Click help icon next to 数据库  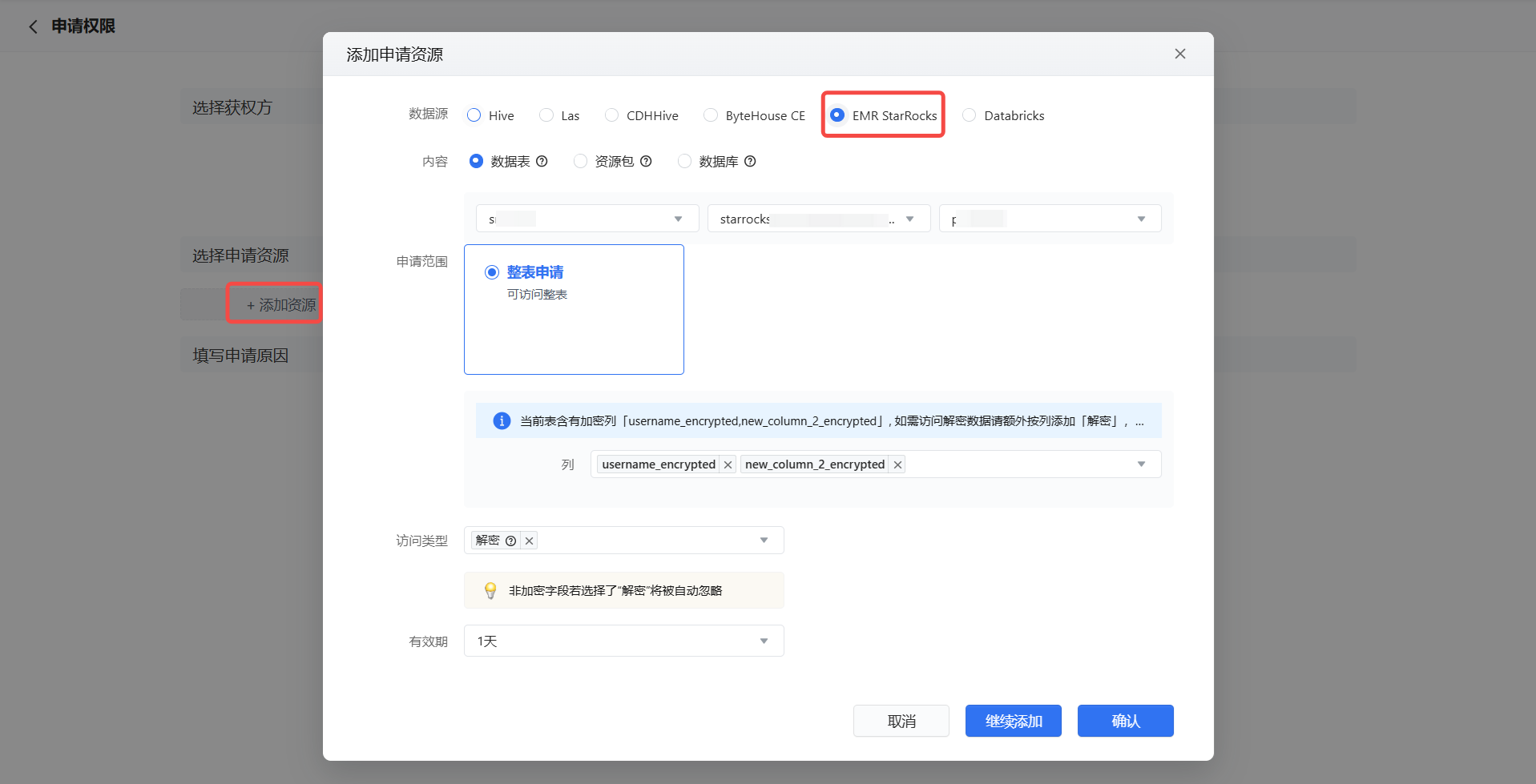[750, 161]
